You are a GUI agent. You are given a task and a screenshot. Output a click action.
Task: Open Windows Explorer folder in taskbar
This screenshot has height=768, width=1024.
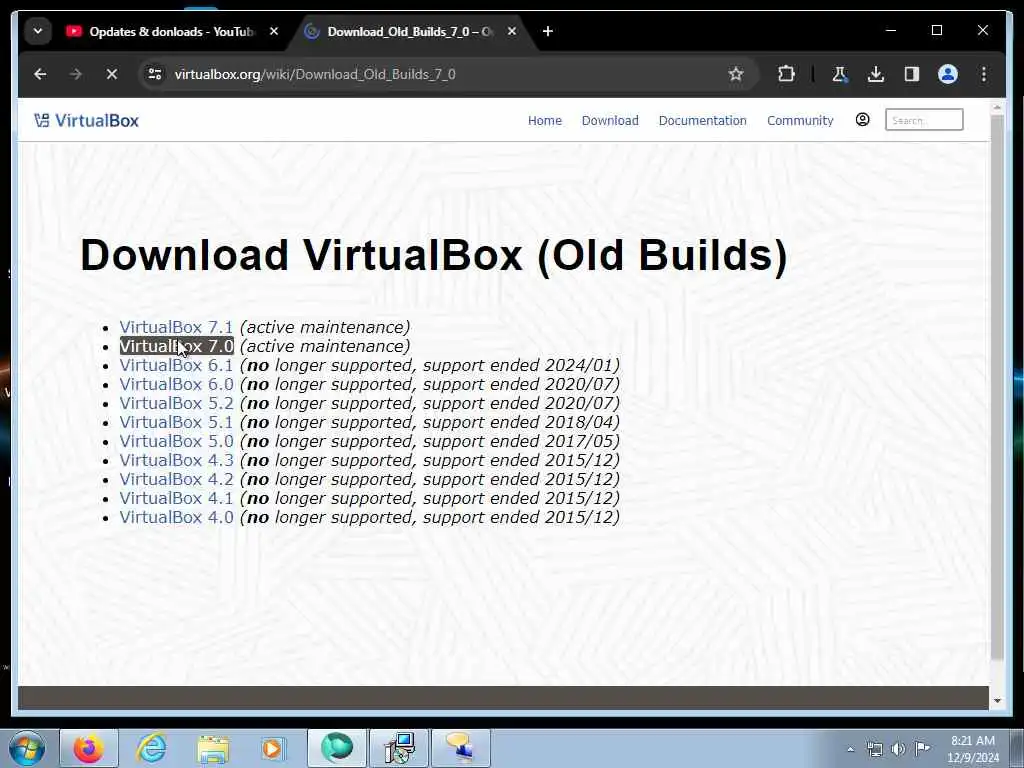213,748
